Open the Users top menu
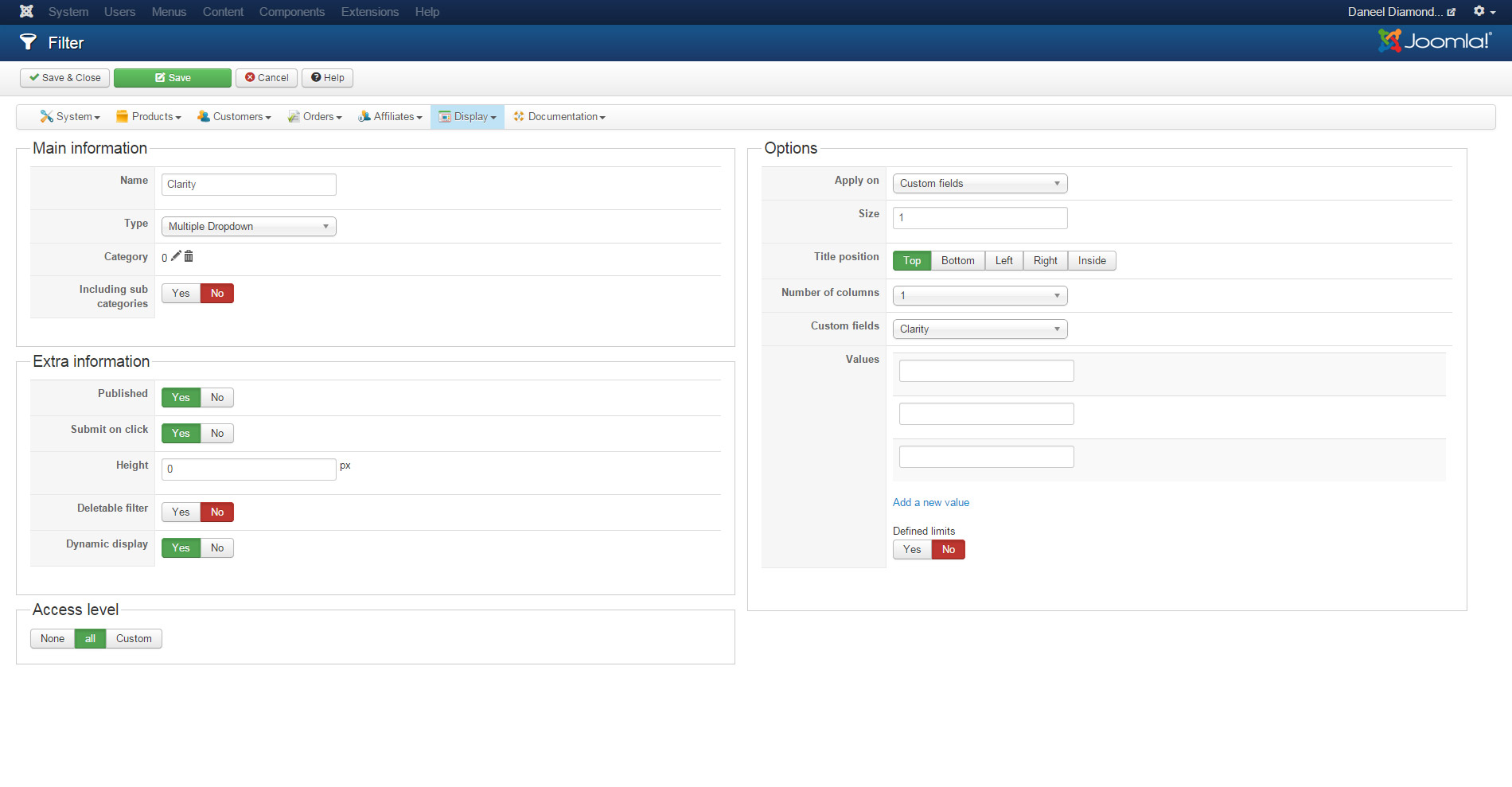The image size is (1512, 787). click(119, 11)
